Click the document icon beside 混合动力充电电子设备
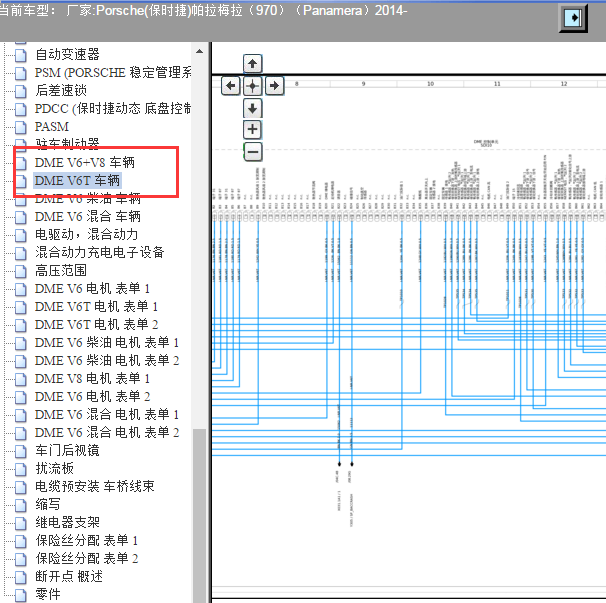Viewport: 606px width, 603px height. point(21,253)
